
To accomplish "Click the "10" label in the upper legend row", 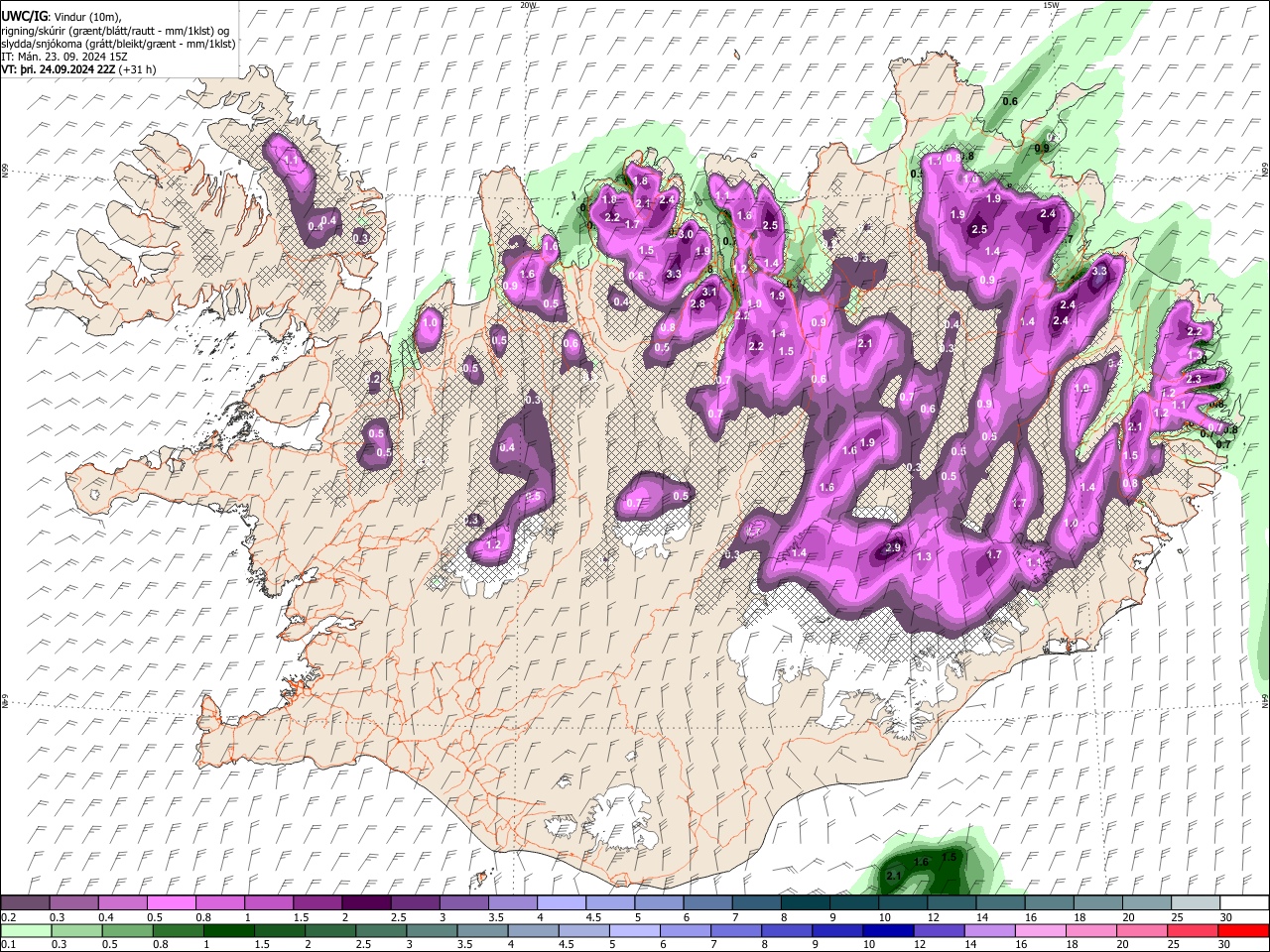I will point(884,917).
